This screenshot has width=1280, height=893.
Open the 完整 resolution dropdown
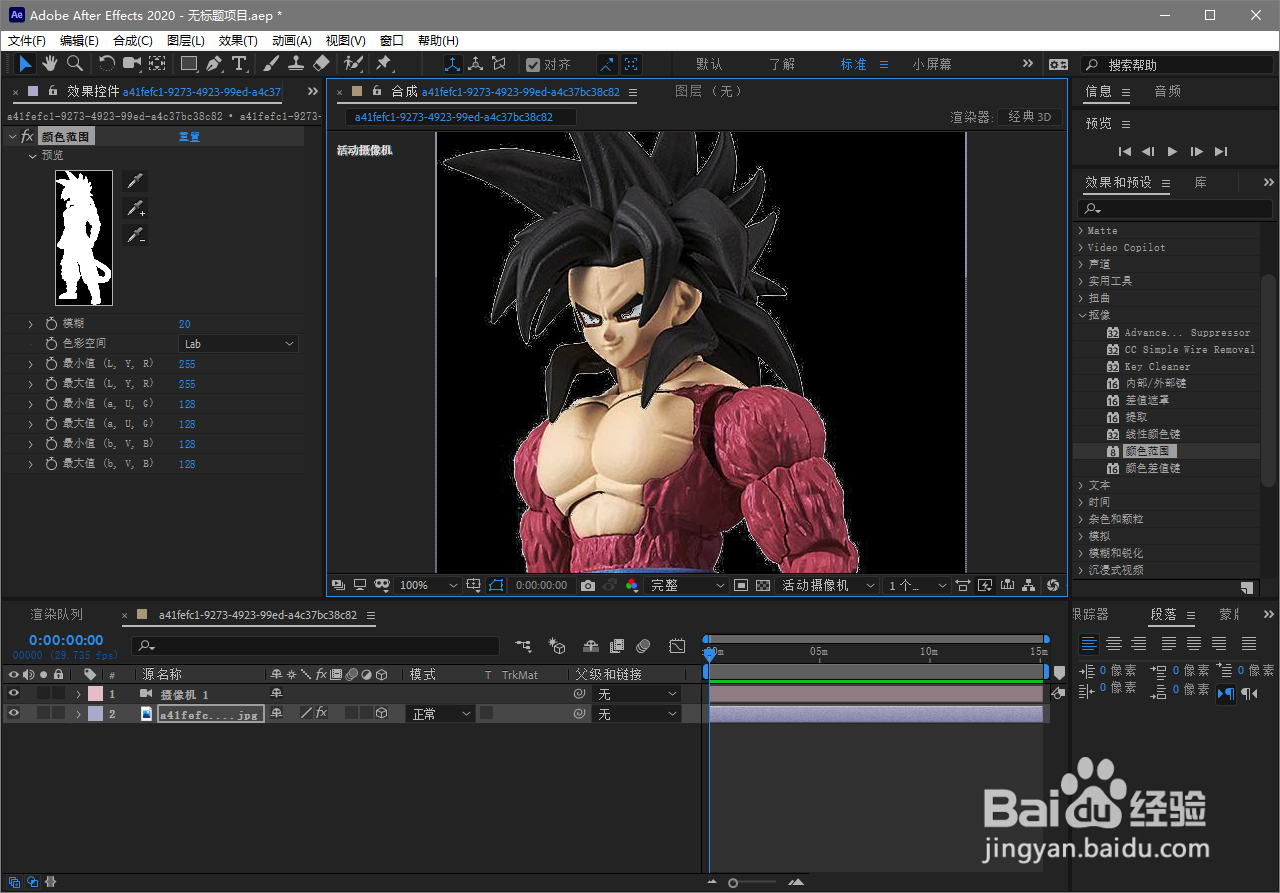coord(688,585)
